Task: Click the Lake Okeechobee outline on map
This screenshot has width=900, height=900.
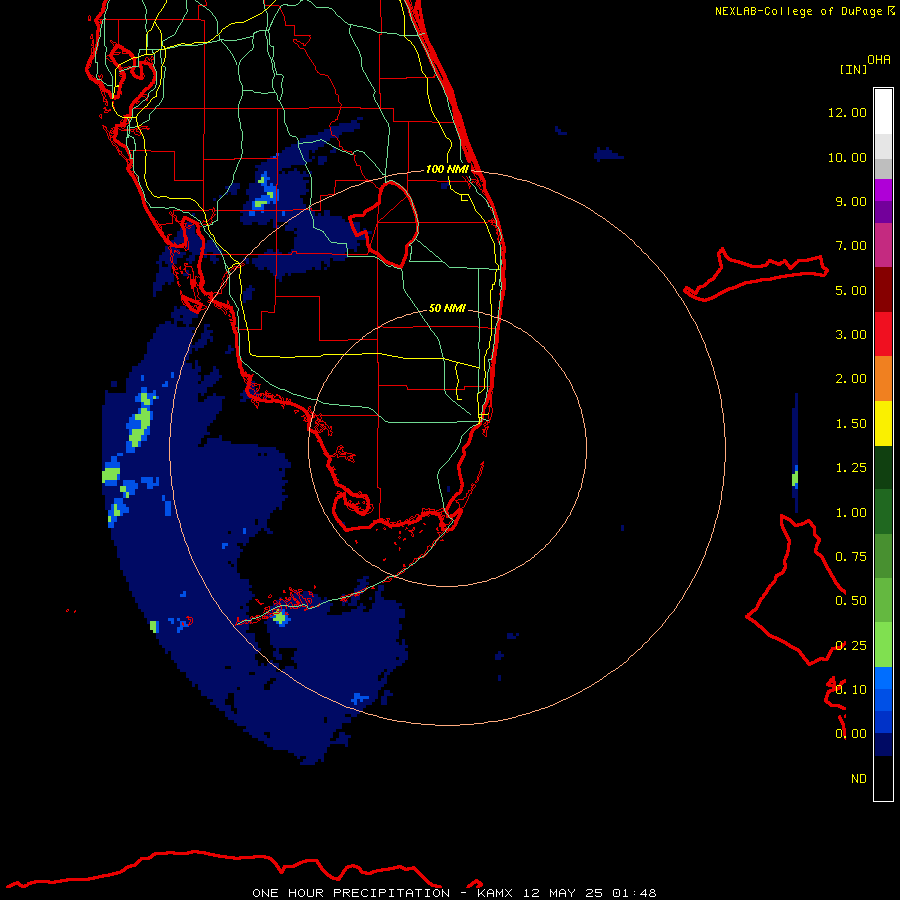Action: click(x=384, y=224)
